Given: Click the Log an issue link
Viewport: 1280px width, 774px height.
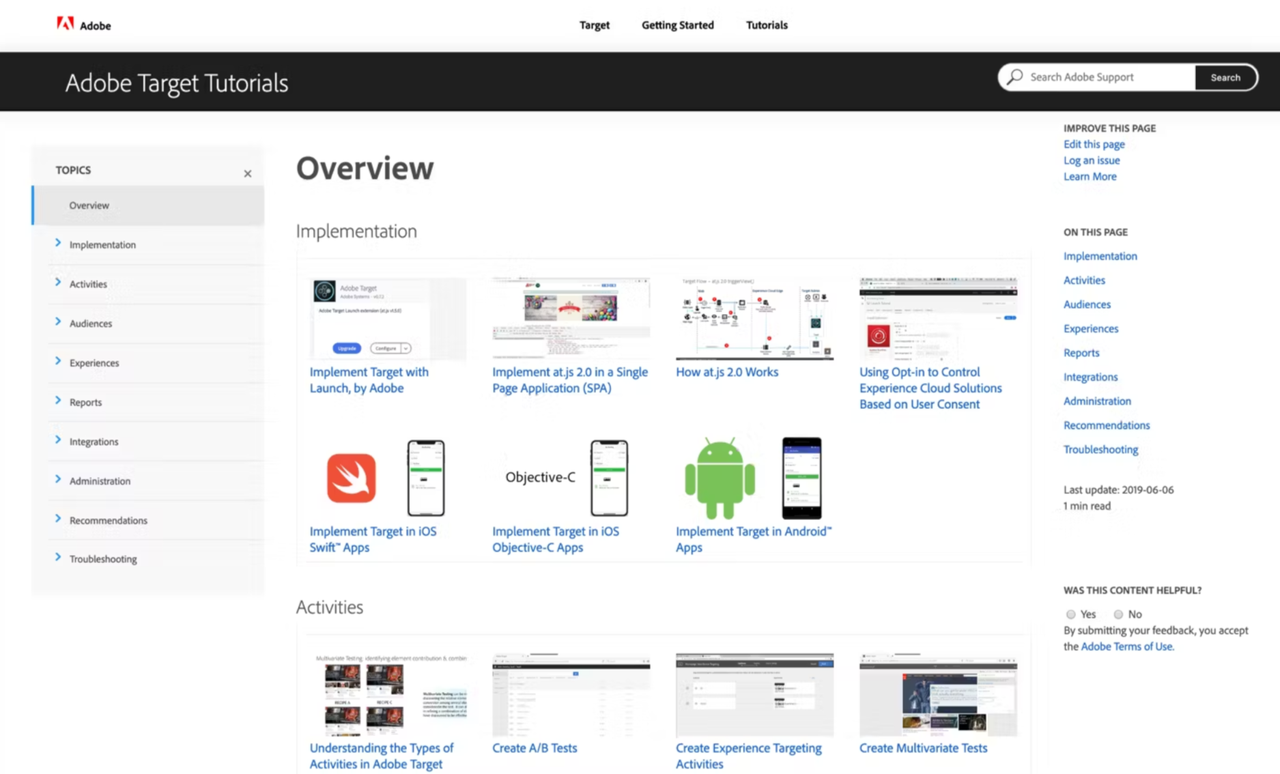Looking at the screenshot, I should pyautogui.click(x=1092, y=160).
